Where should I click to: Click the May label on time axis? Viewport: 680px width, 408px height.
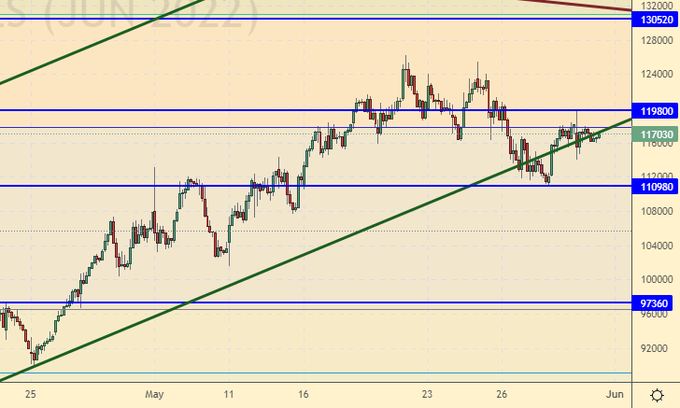click(152, 394)
